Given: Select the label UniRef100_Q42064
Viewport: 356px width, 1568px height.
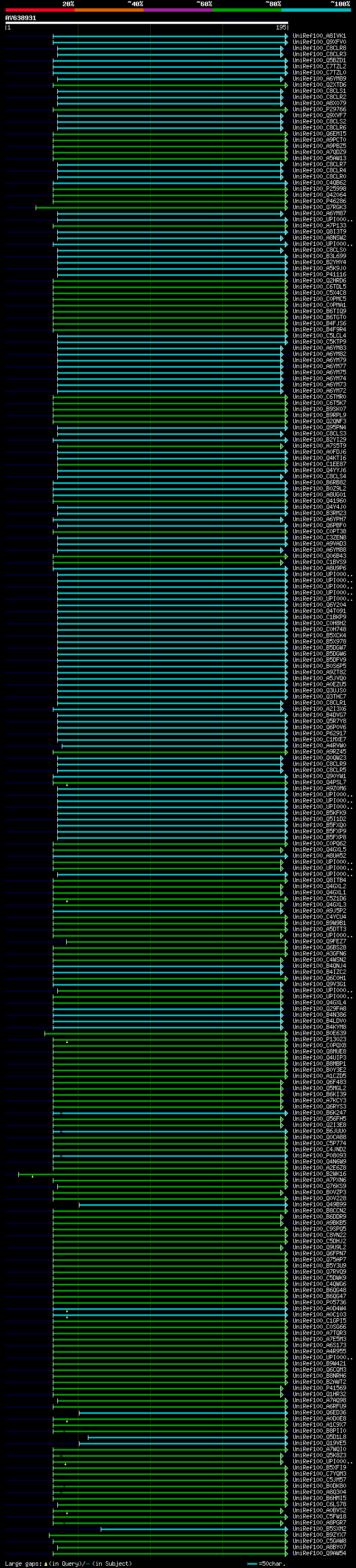Looking at the screenshot, I should (x=319, y=195).
